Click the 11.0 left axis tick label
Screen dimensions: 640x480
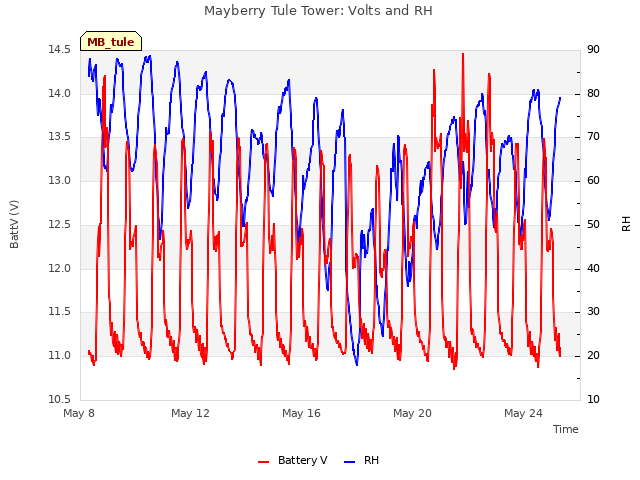[59, 356]
